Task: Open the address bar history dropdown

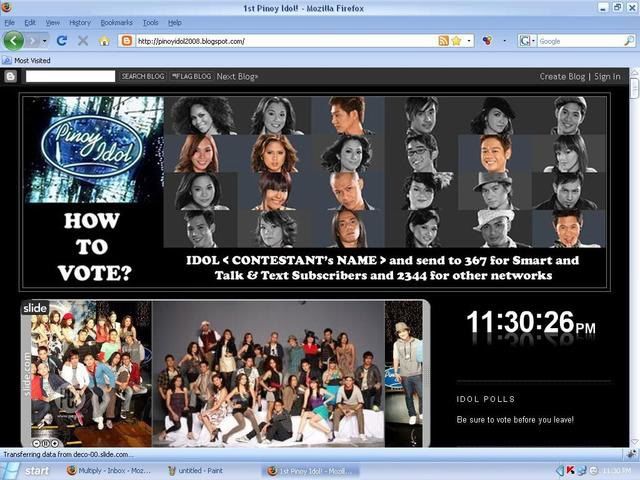Action: (x=469, y=41)
